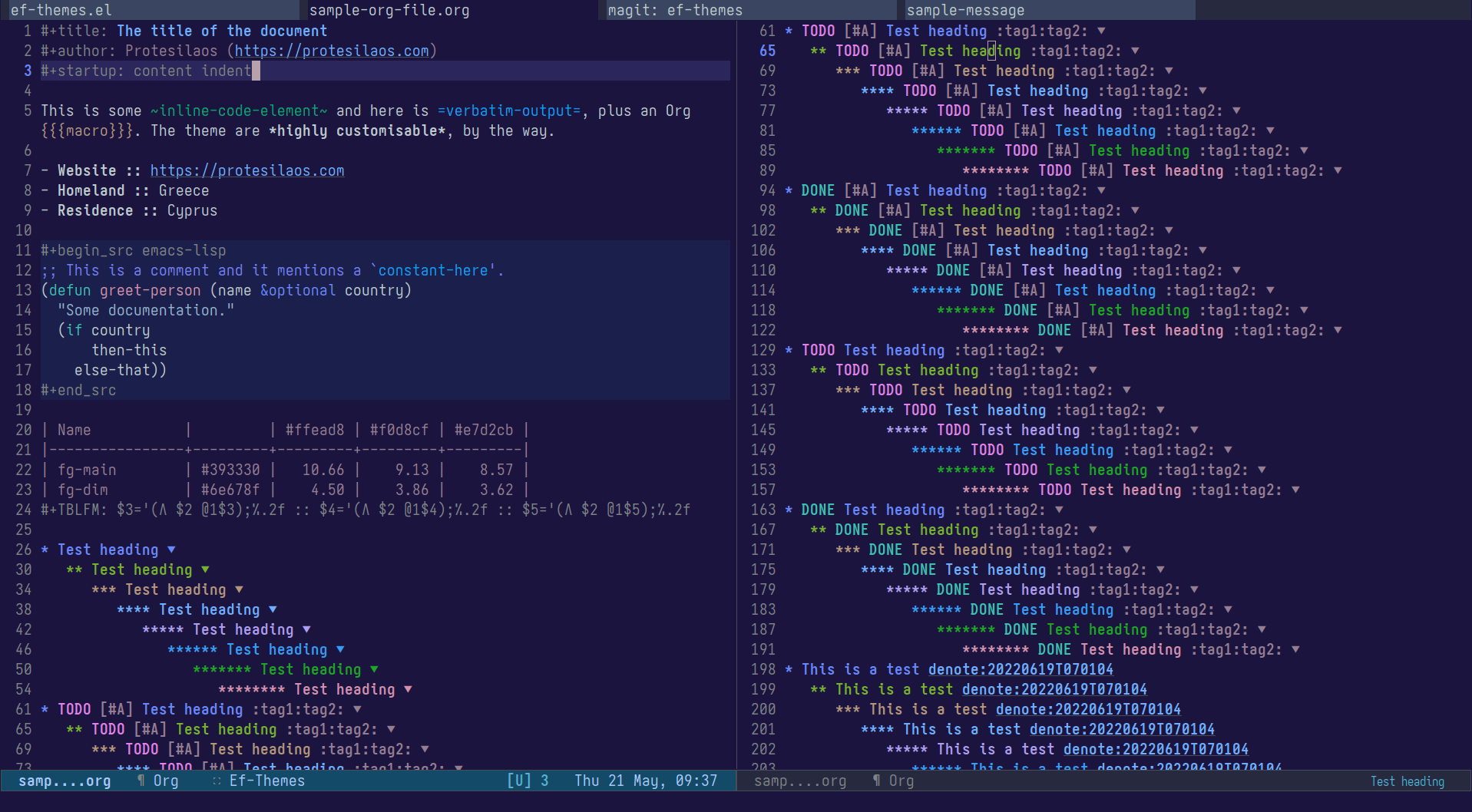Click the TODO keyword on right pane line 65

[x=852, y=51]
